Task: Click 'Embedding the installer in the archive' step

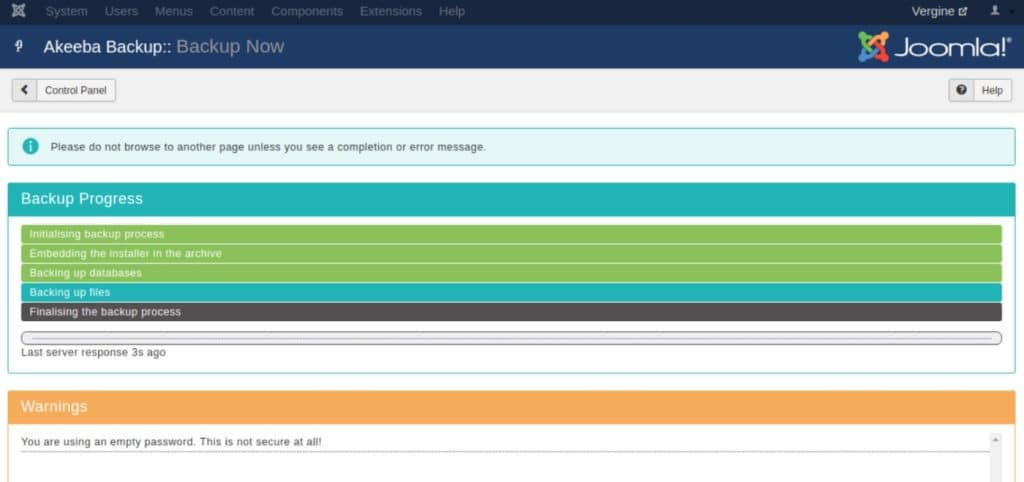Action: pyautogui.click(x=511, y=253)
